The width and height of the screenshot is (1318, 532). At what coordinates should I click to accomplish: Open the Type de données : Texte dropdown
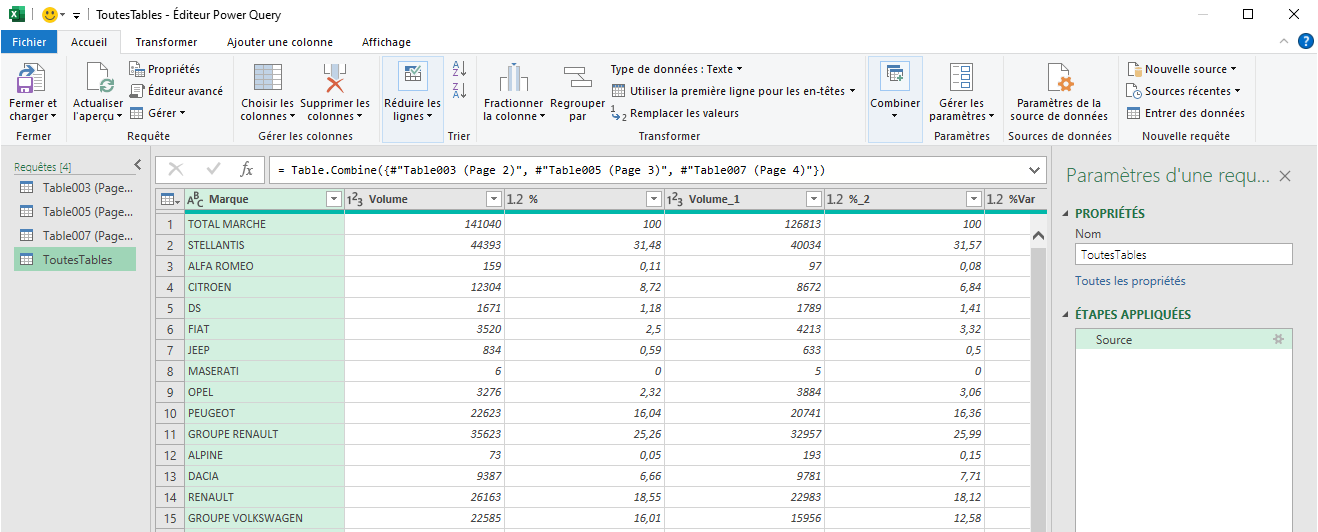point(677,69)
